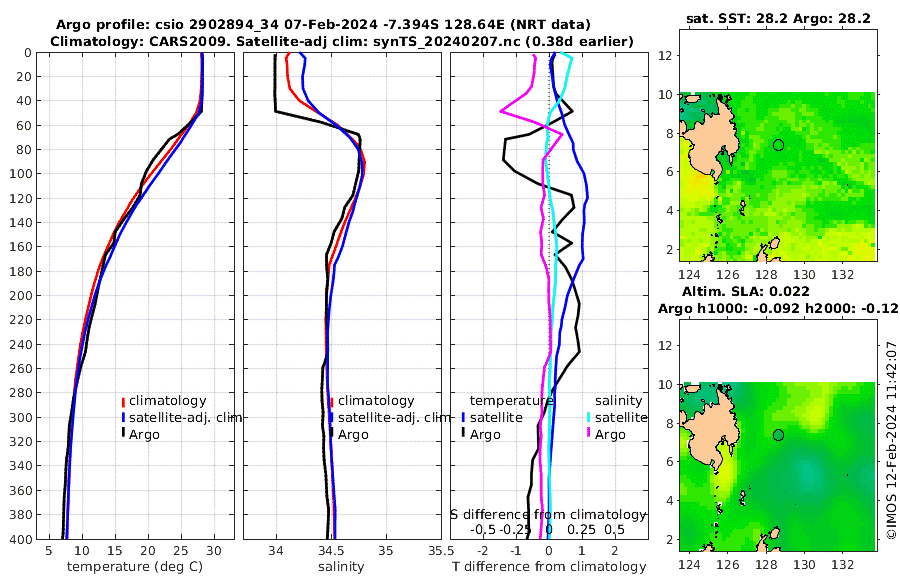
Task: Click longitude tick 130 on SST map
Action: click(x=804, y=275)
